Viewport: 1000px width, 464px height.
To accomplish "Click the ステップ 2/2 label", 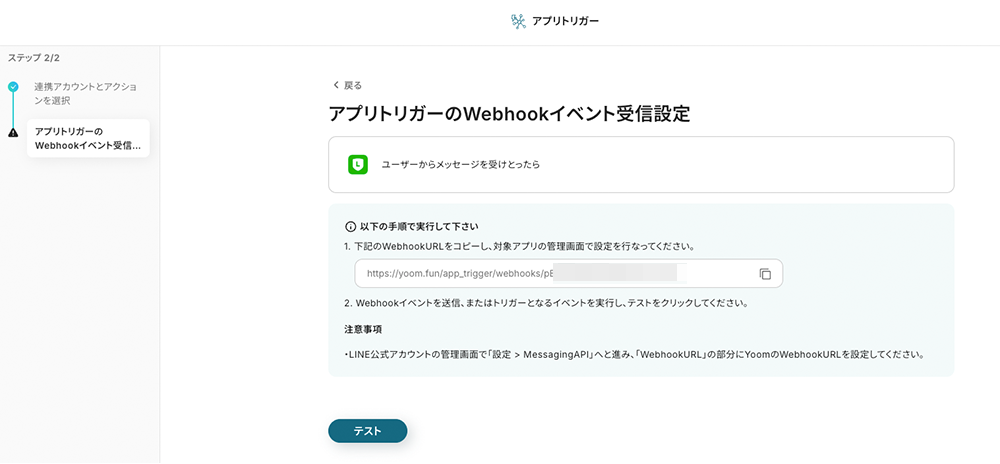I will pos(34,58).
